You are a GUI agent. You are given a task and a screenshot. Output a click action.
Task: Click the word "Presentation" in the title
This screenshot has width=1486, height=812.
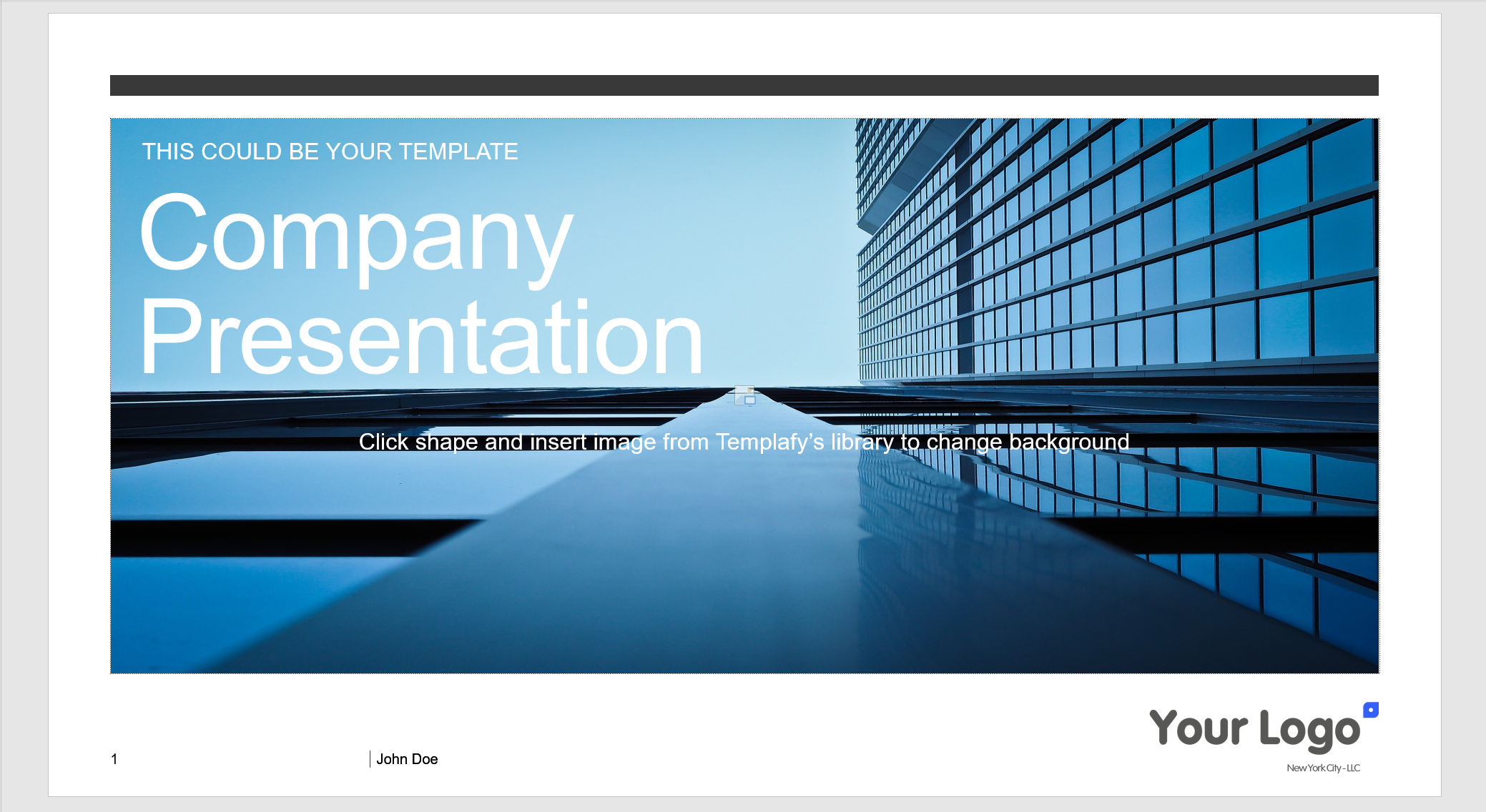(422, 337)
